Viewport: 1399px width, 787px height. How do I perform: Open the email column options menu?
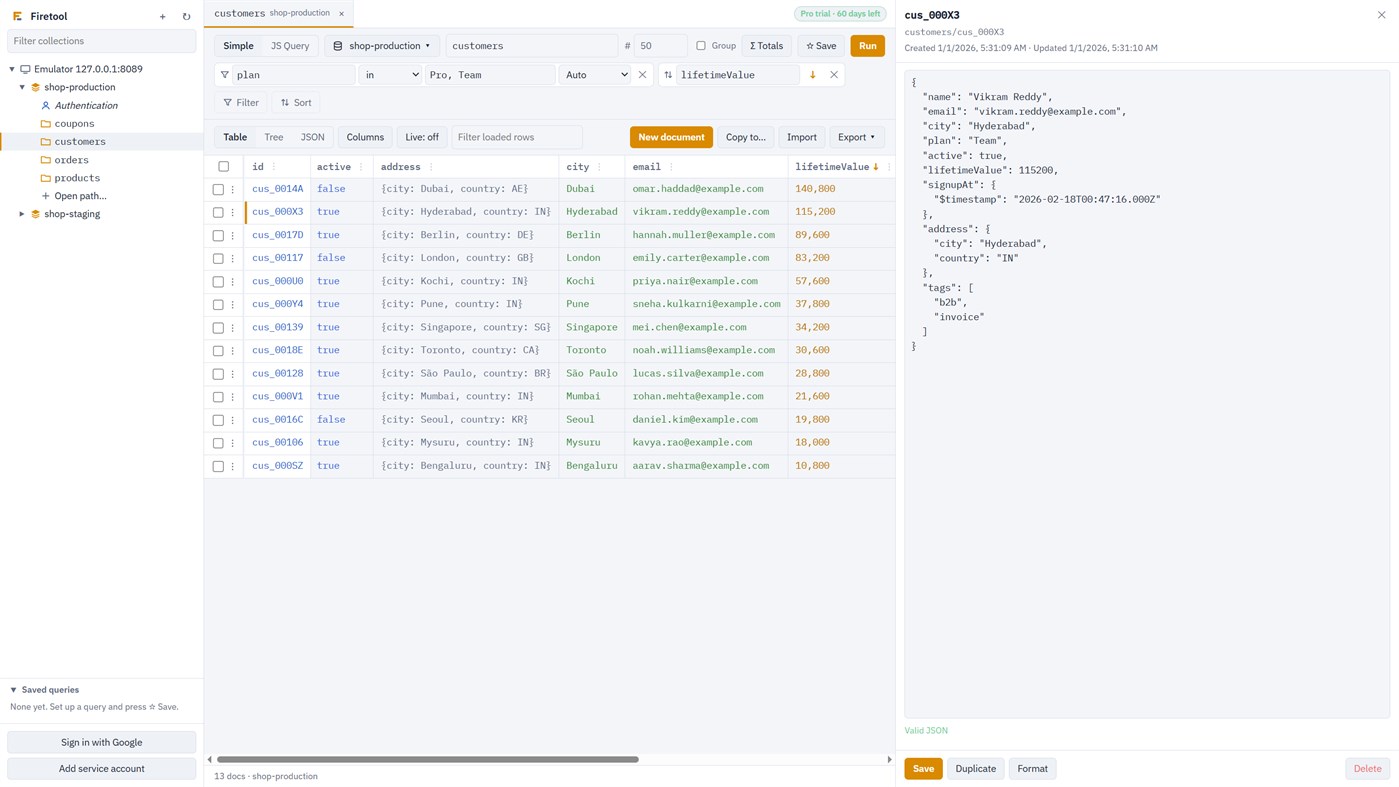671,167
